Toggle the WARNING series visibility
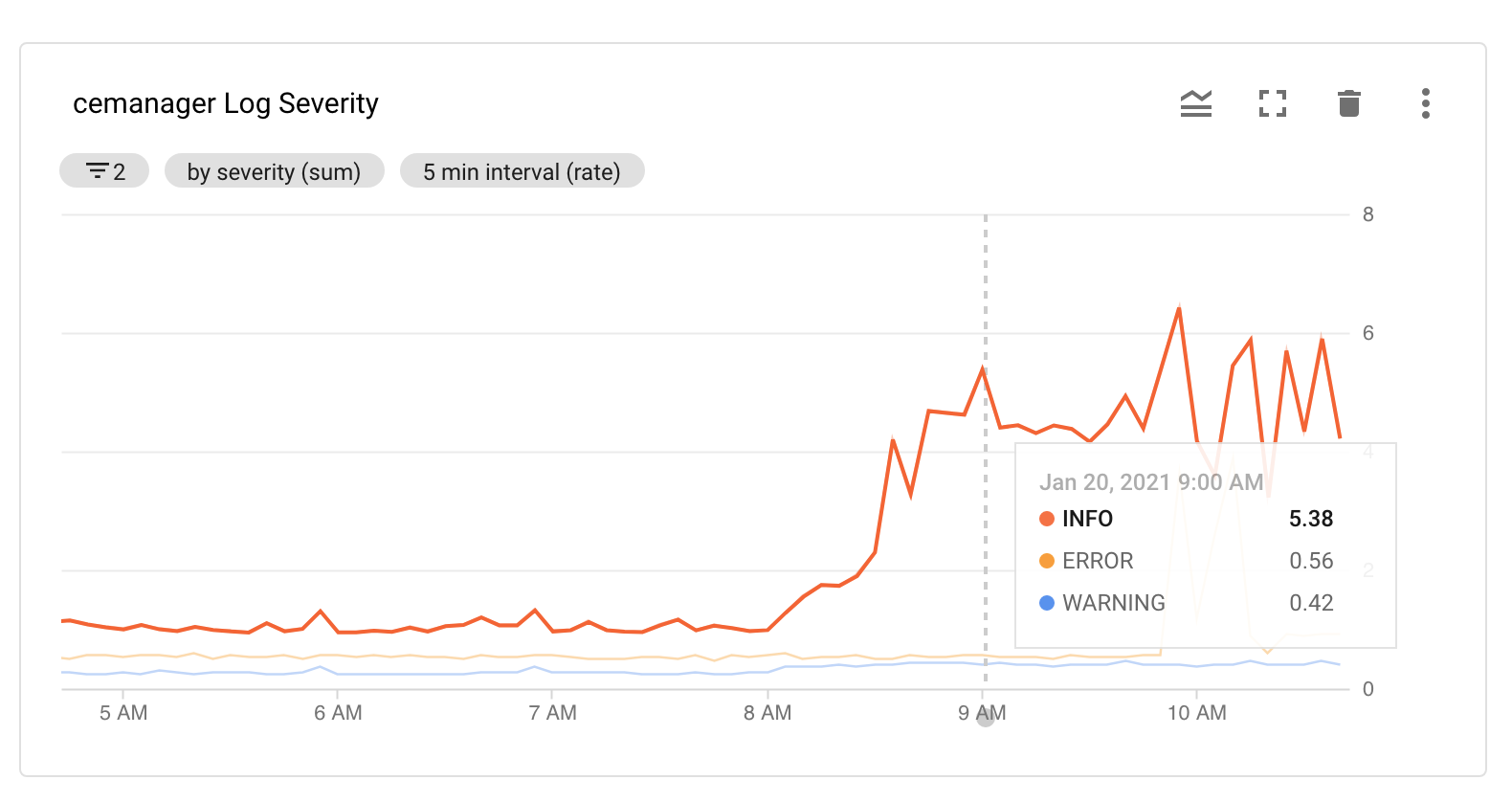 [x=1113, y=603]
